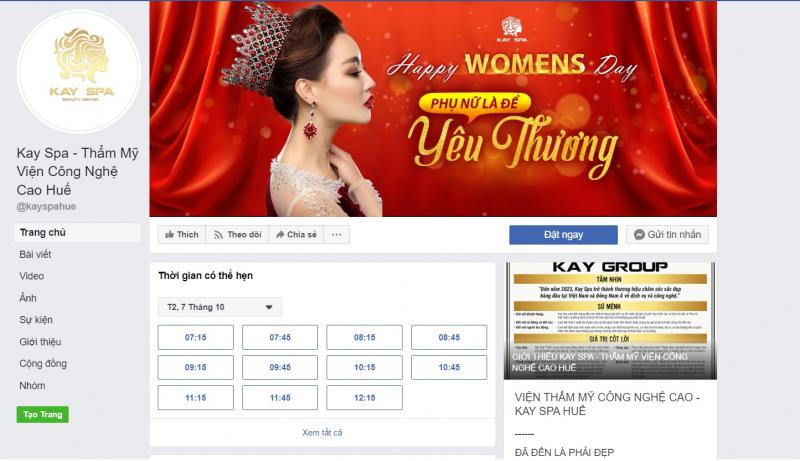Click the green Tạo Trang button

(42, 415)
